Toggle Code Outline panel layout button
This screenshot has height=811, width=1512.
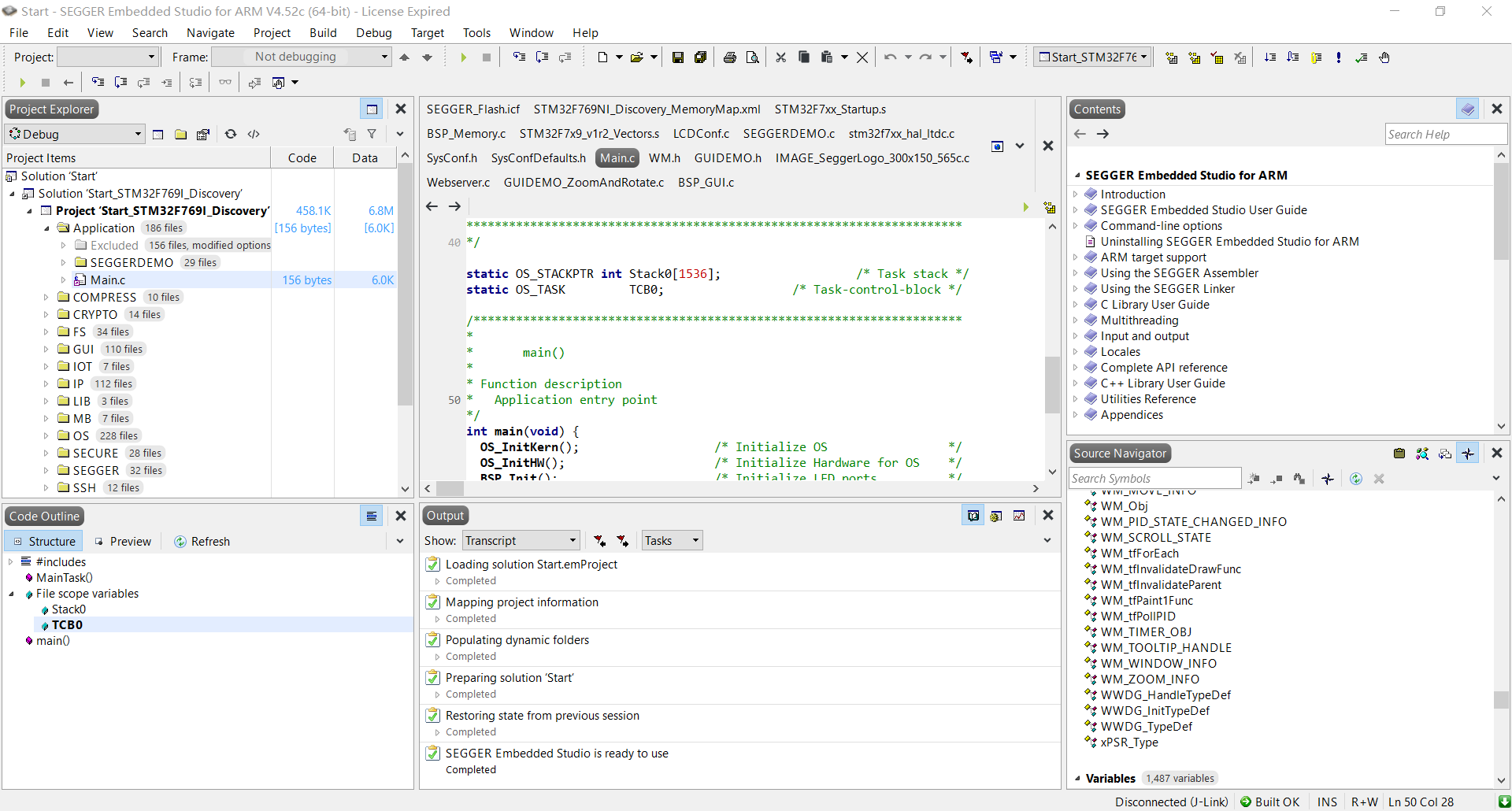coord(372,516)
